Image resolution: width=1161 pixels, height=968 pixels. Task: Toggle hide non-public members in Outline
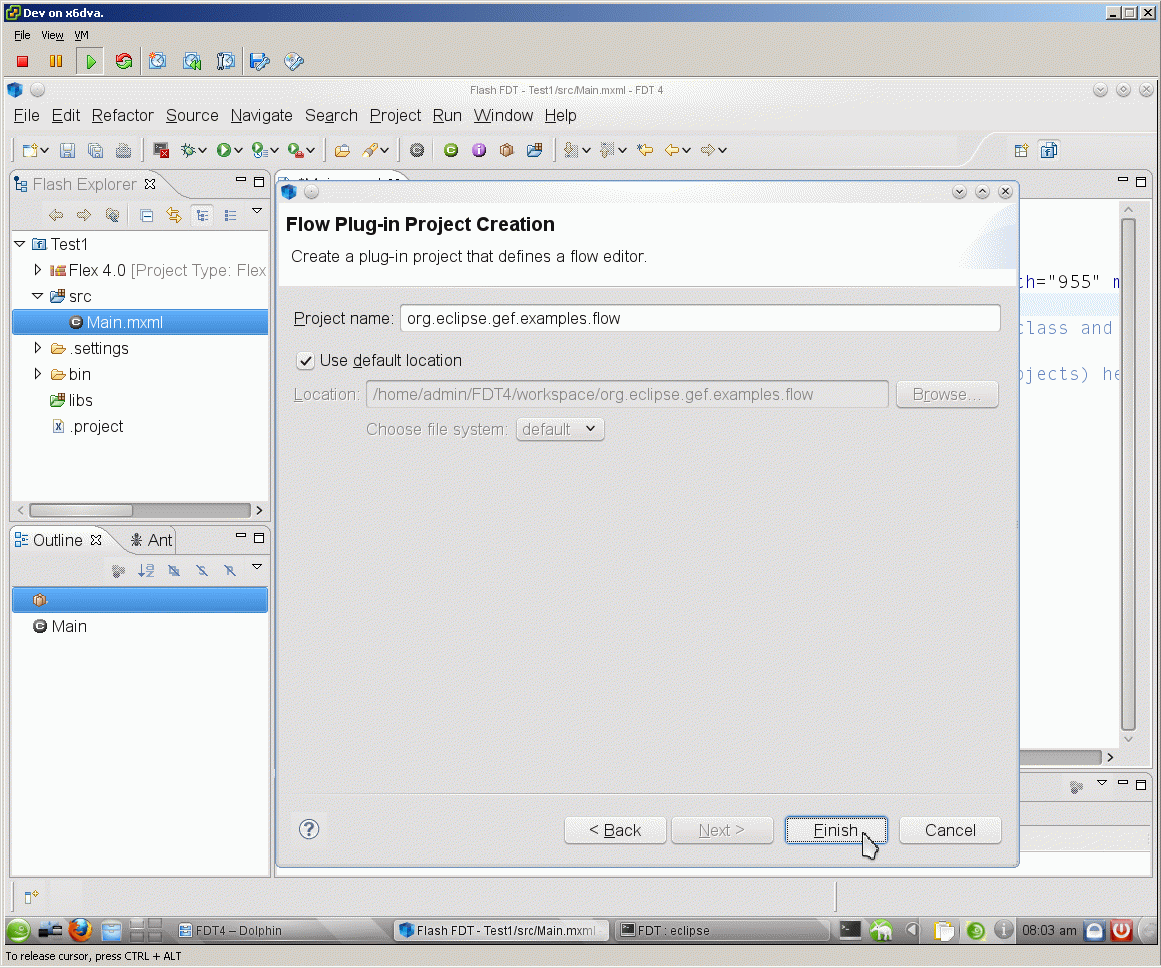(x=230, y=570)
